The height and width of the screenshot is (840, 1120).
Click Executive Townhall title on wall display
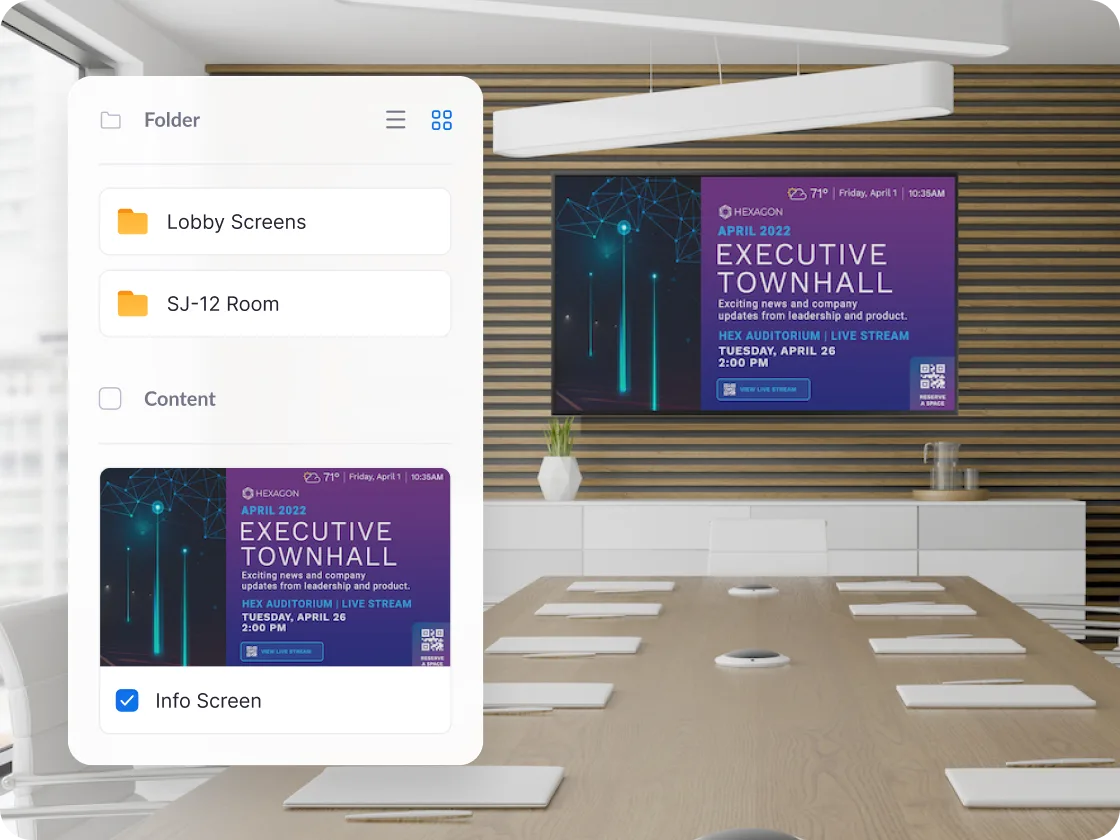805,269
